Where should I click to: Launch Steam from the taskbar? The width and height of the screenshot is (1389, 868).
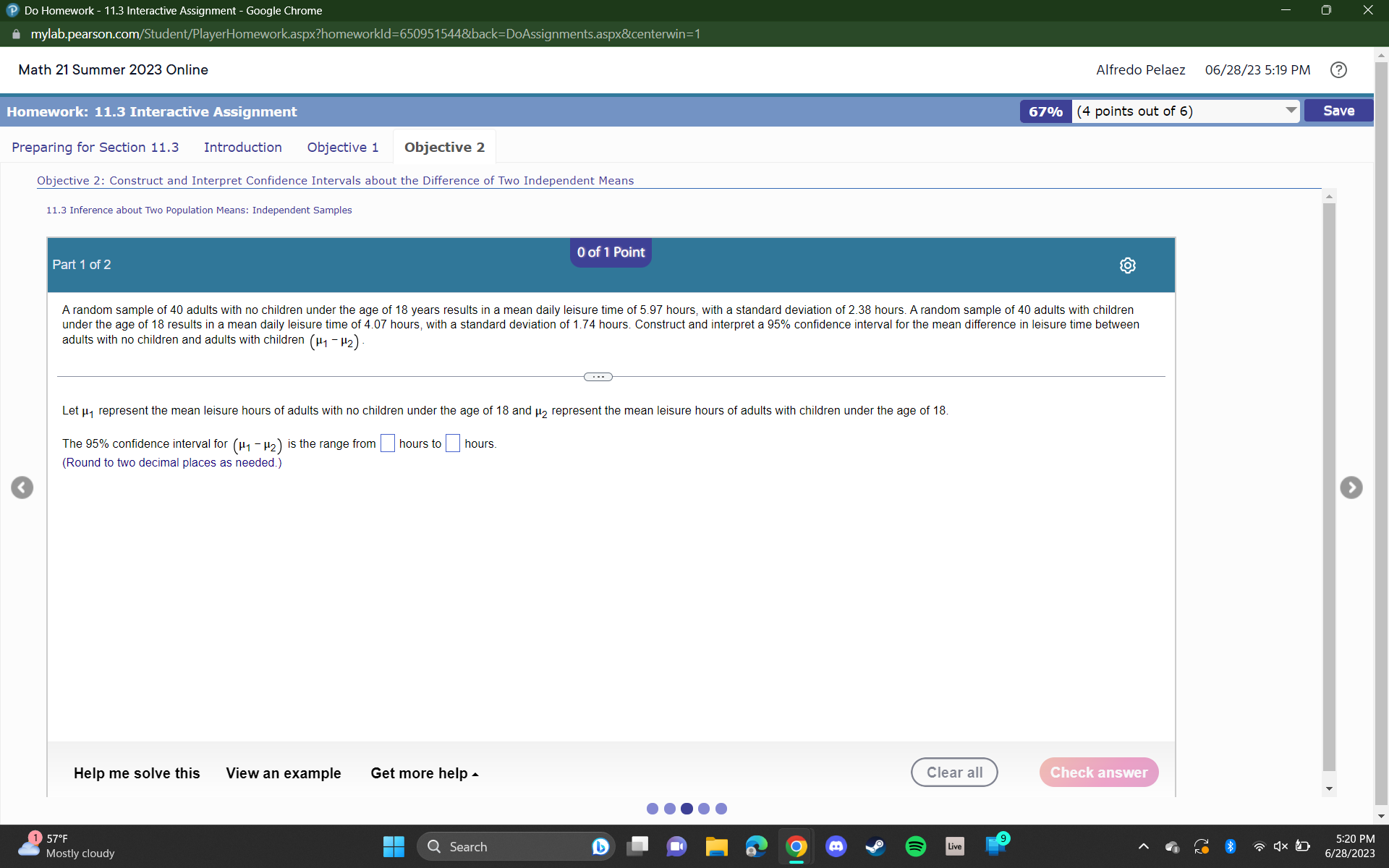pyautogui.click(x=875, y=846)
